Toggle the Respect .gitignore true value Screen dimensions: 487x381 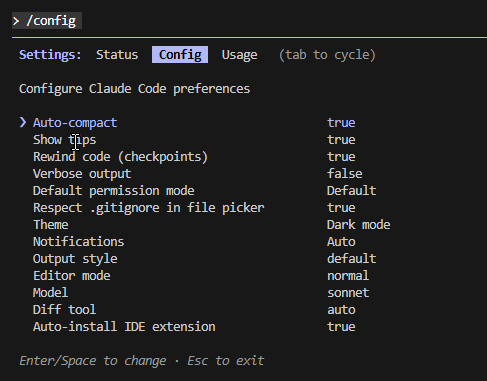[341, 208]
